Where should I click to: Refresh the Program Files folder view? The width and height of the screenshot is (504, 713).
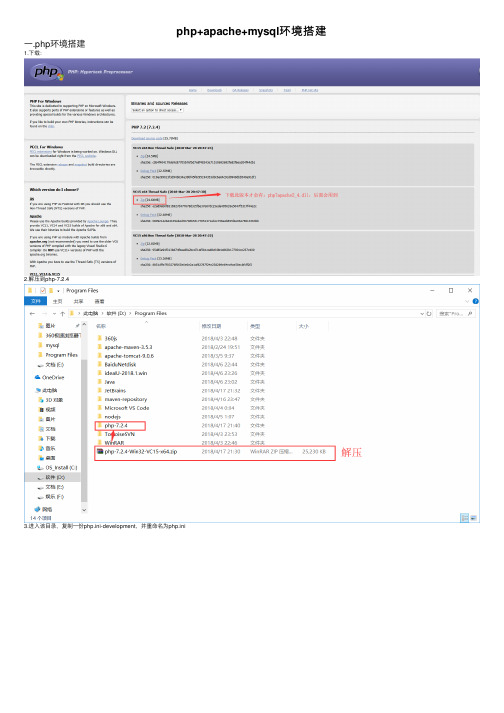pos(429,313)
